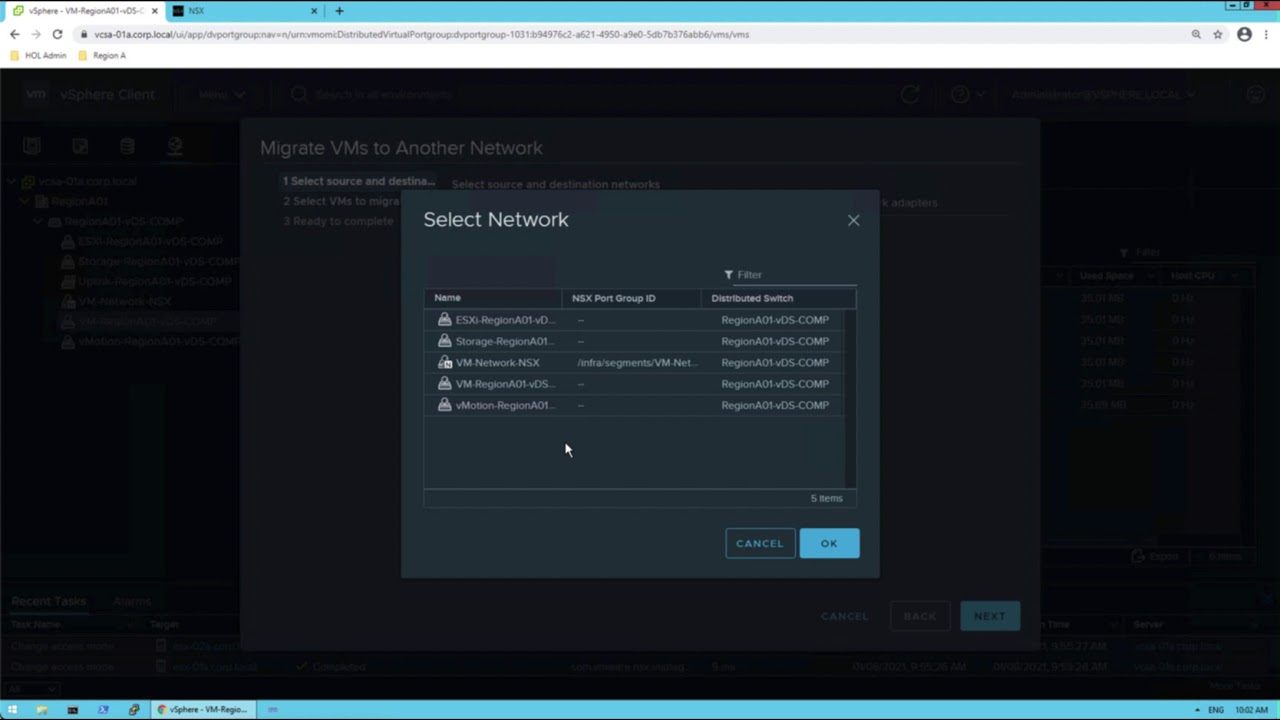Open PowerShell from the taskbar
Viewport: 1280px width, 720px height.
tap(103, 710)
